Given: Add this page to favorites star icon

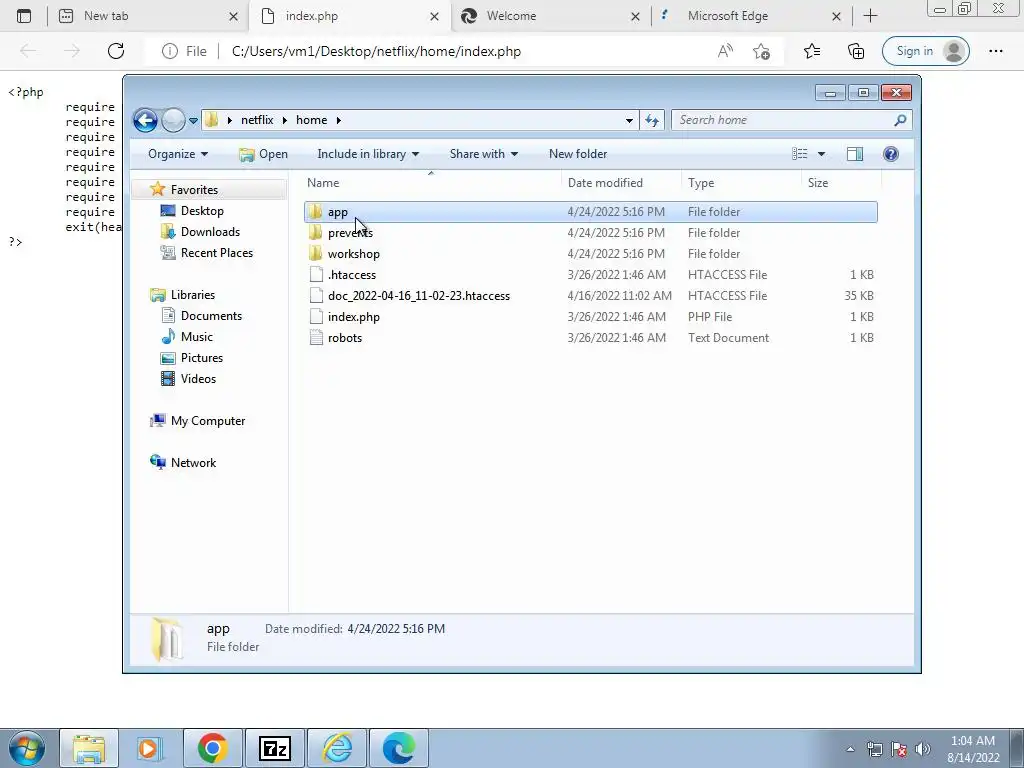Looking at the screenshot, I should tap(761, 51).
